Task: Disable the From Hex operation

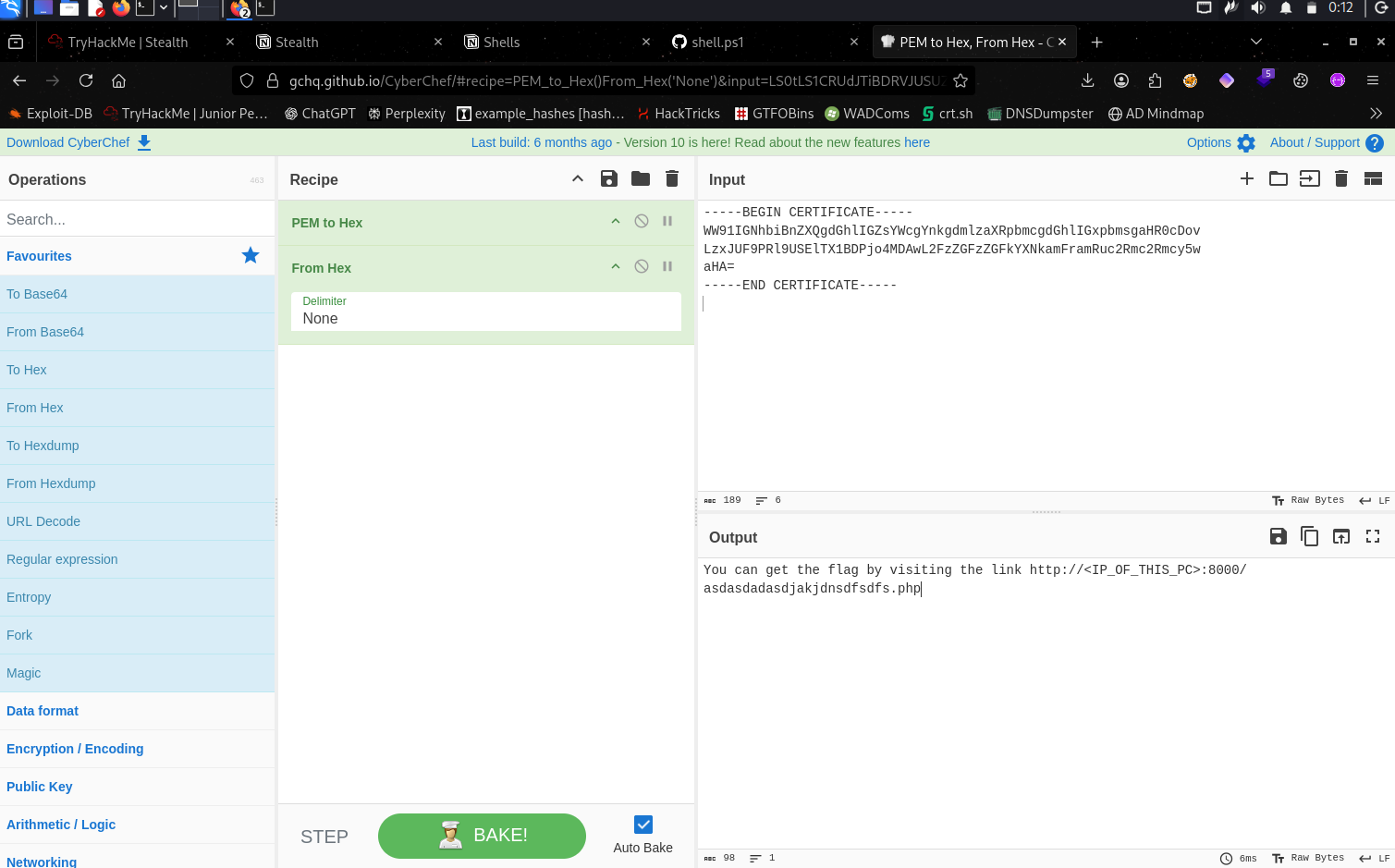Action: click(642, 267)
